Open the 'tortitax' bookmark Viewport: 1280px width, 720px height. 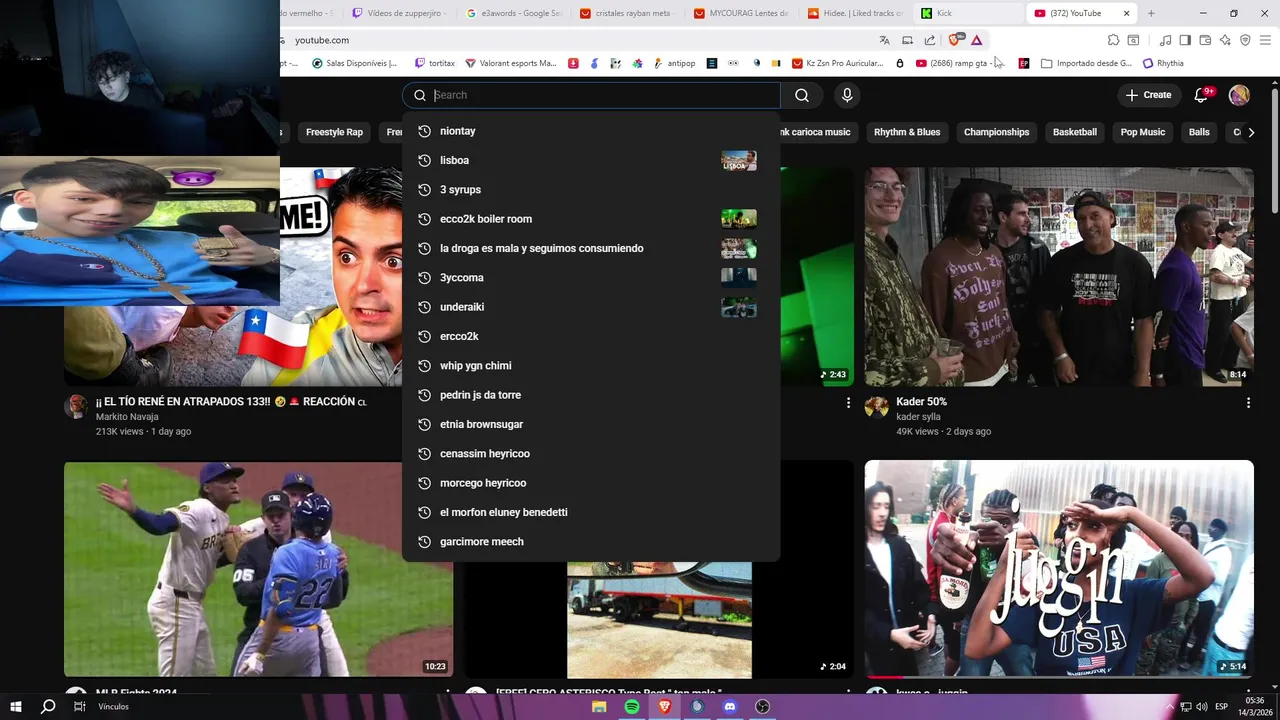point(435,63)
